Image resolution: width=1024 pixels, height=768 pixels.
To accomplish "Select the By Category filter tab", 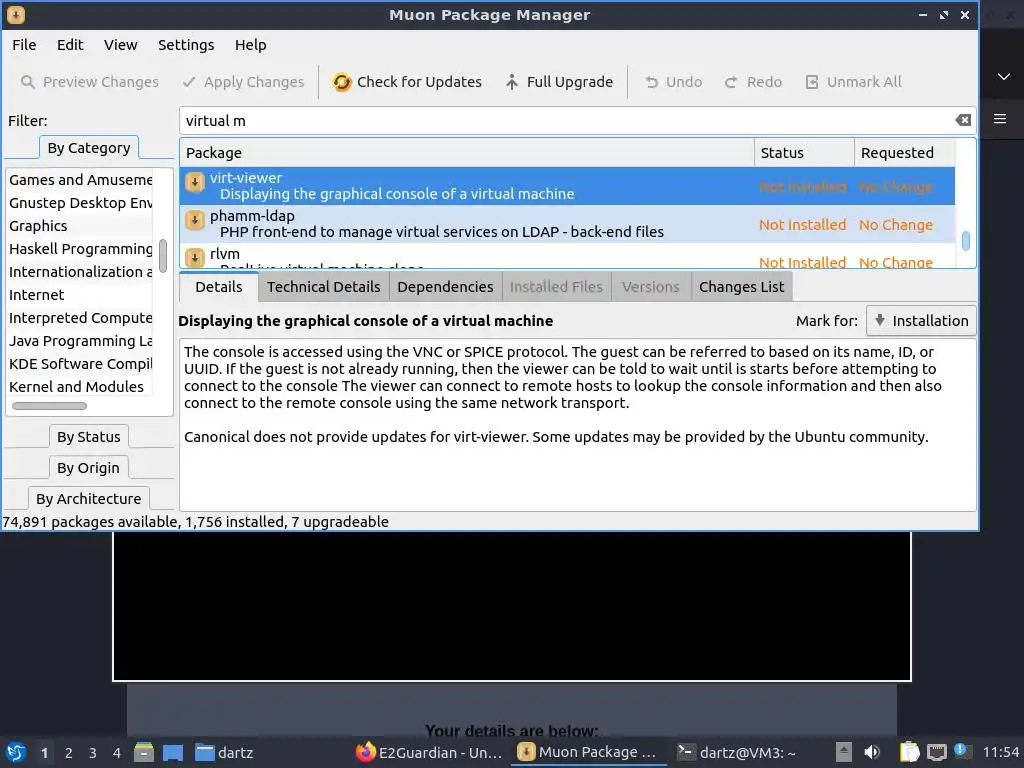I will [x=89, y=148].
